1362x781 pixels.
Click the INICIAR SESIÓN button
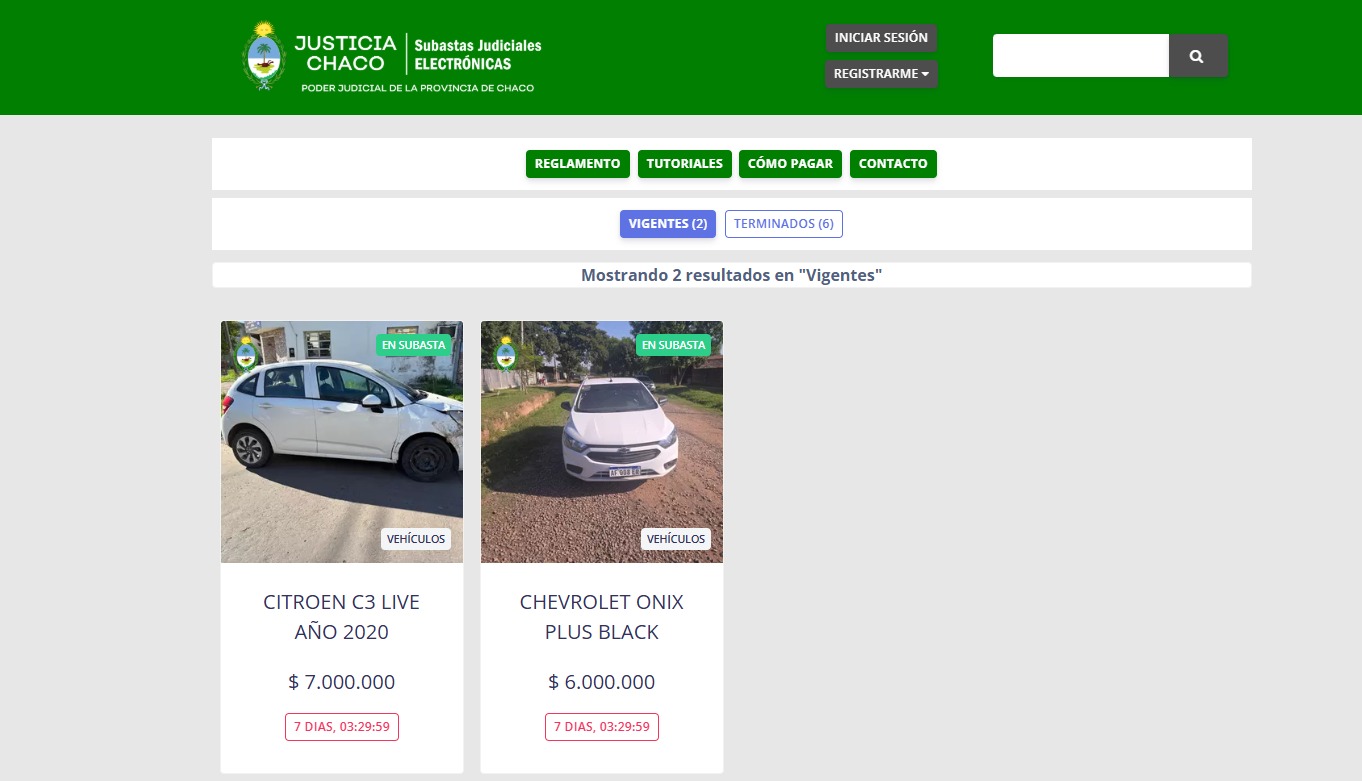[881, 37]
